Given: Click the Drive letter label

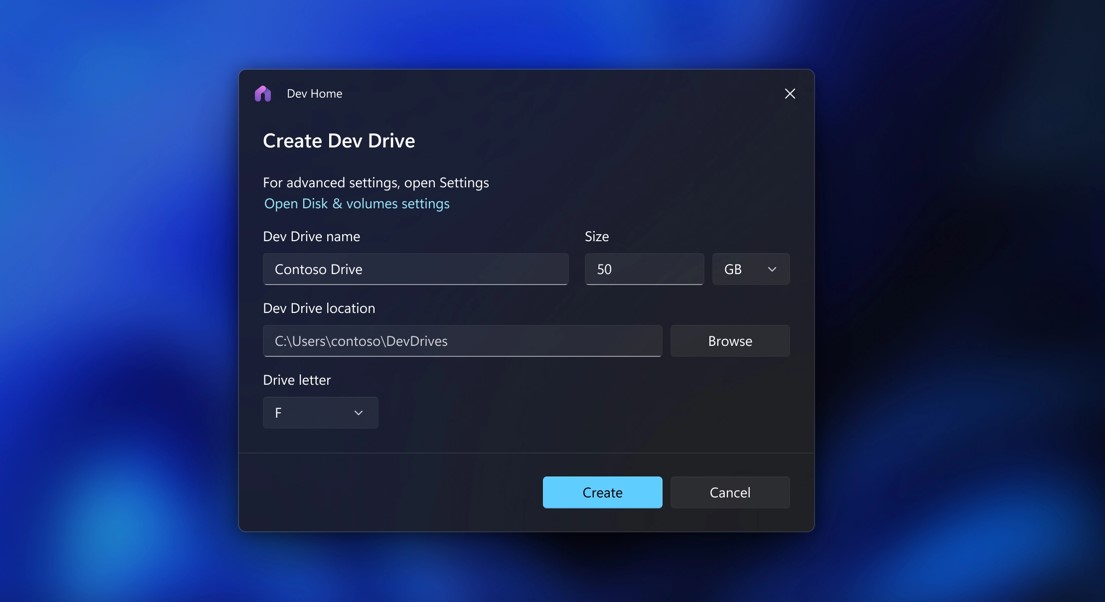Looking at the screenshot, I should coord(296,378).
